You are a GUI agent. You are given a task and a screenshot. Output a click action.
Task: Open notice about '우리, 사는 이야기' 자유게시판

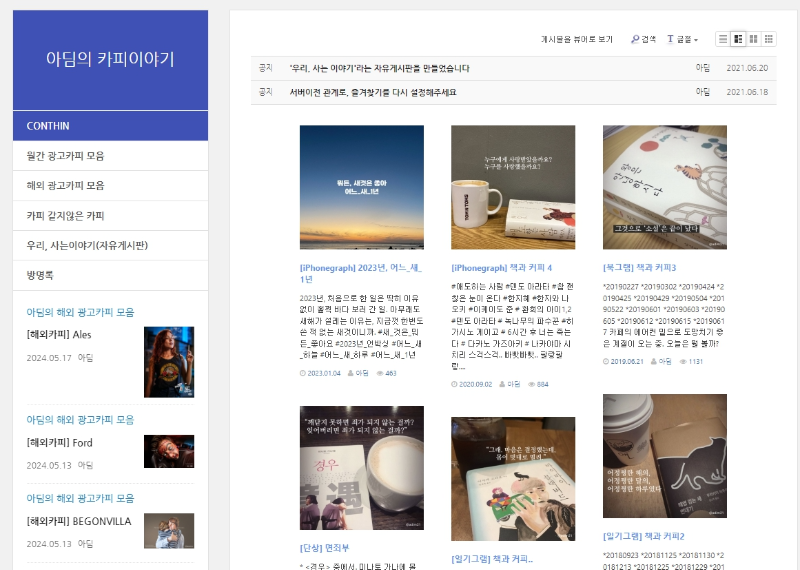pyautogui.click(x=379, y=68)
